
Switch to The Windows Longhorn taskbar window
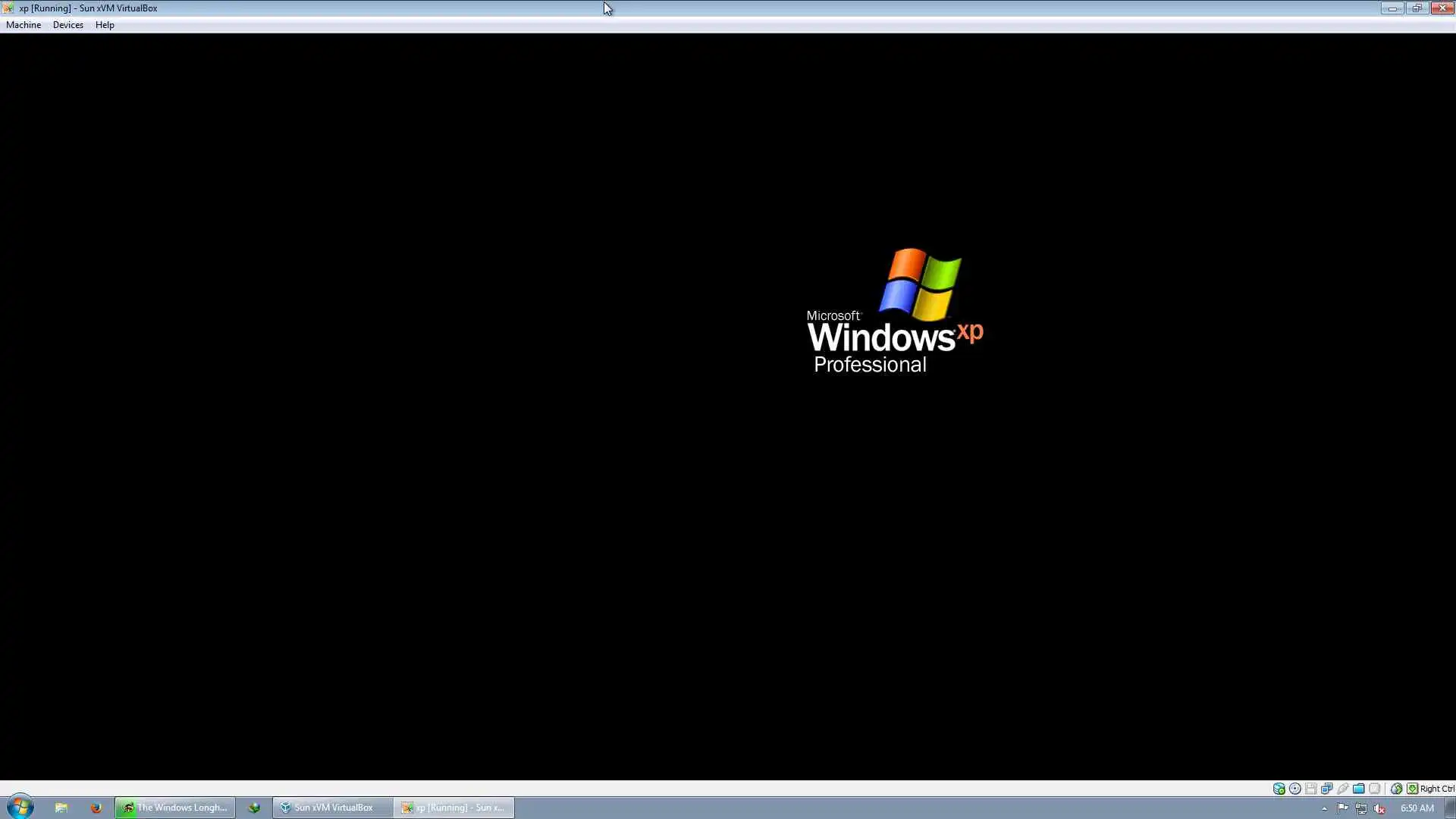click(175, 808)
